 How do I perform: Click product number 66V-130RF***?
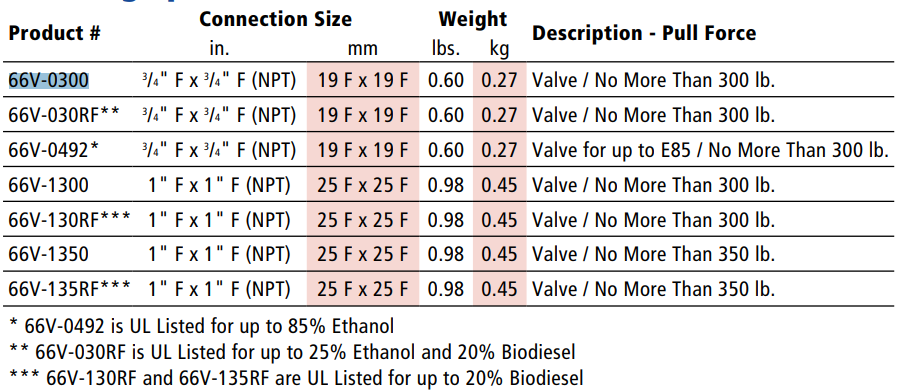click(x=69, y=220)
